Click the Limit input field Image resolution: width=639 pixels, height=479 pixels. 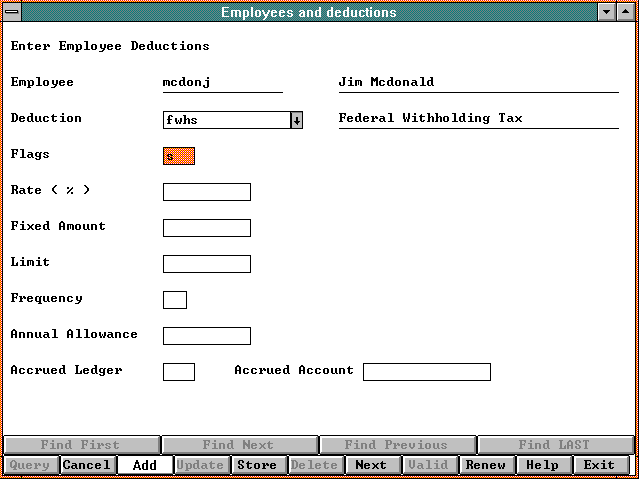point(206,264)
